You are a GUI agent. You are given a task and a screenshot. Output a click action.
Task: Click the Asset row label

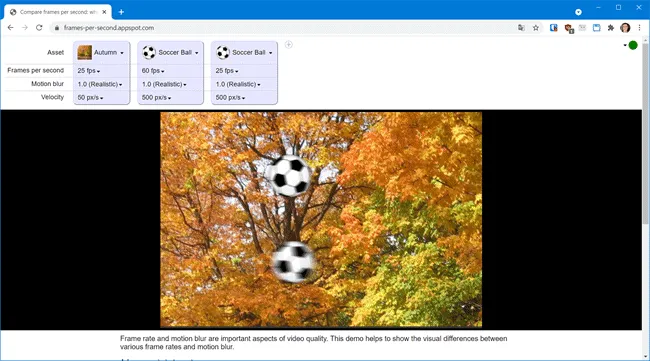[56, 53]
